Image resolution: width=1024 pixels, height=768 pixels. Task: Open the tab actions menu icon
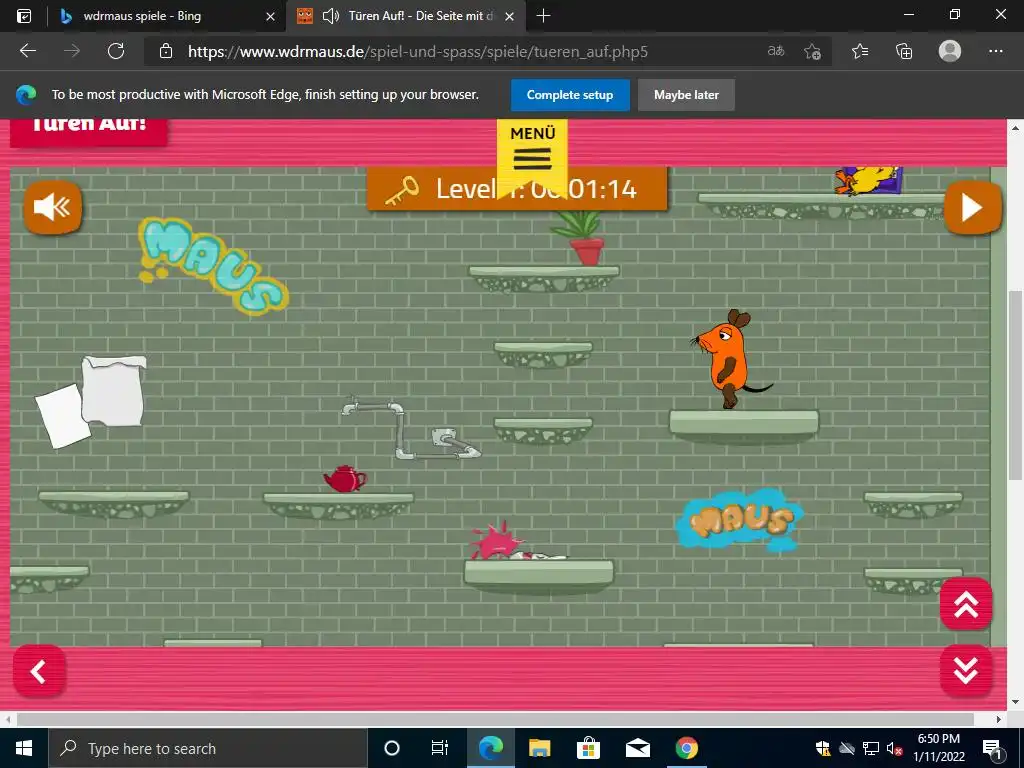(x=24, y=16)
